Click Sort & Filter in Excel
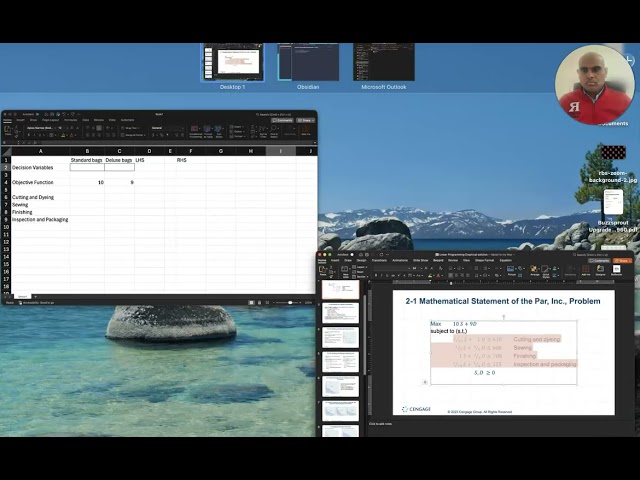 click(264, 131)
